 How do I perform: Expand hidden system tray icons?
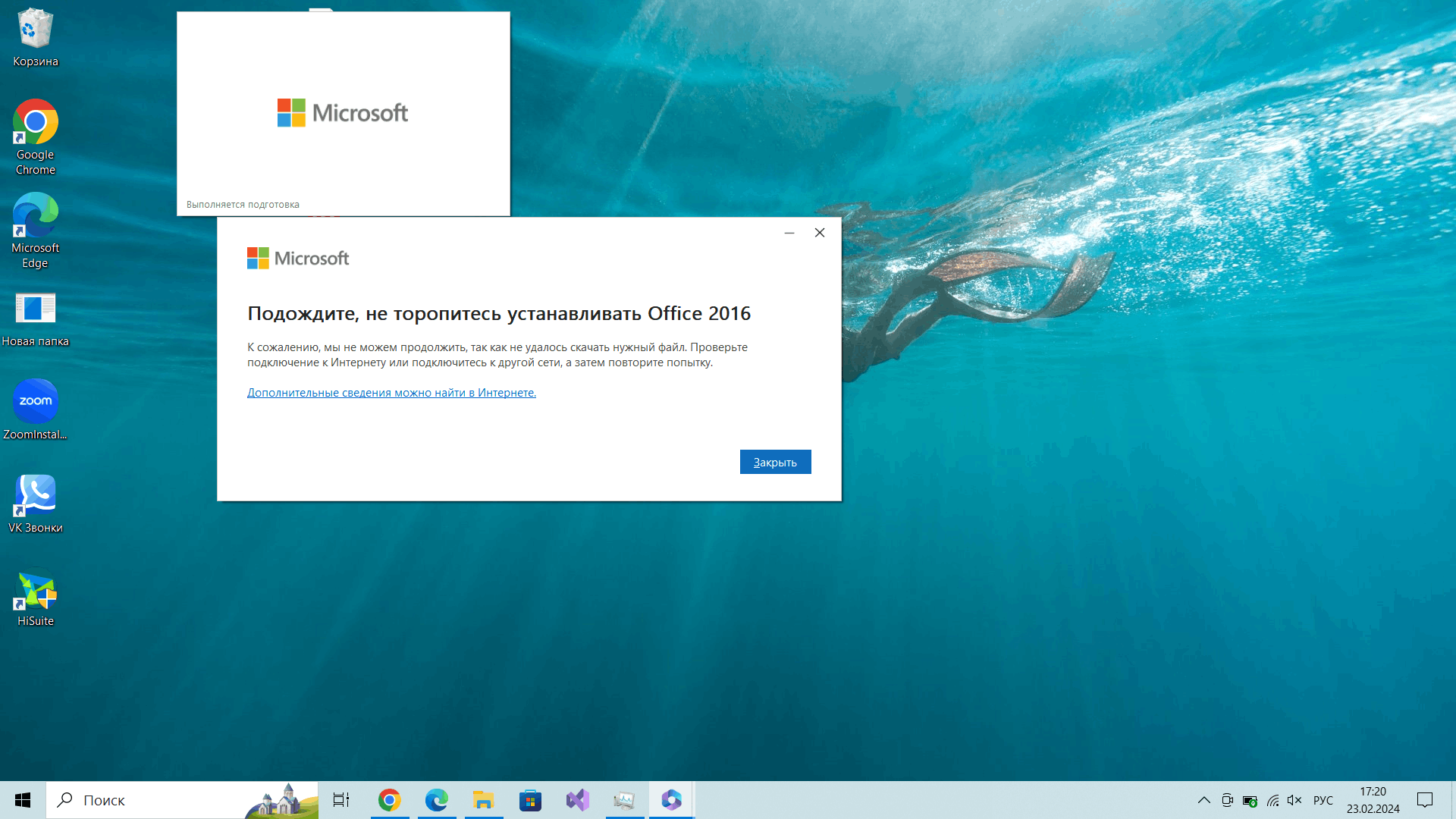(1203, 800)
